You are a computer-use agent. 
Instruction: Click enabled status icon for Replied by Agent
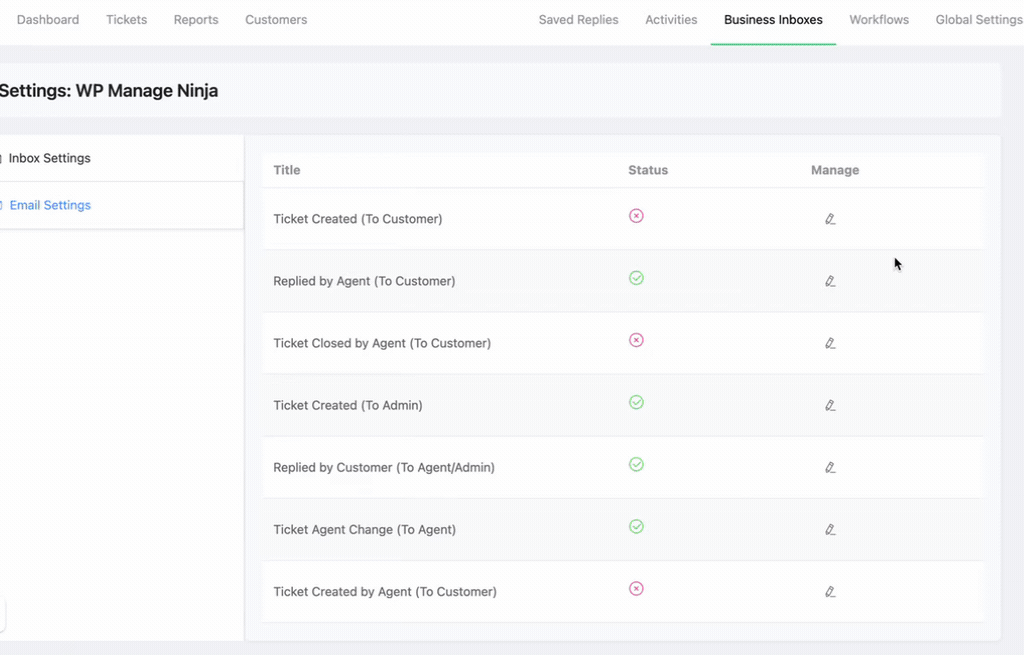click(636, 278)
